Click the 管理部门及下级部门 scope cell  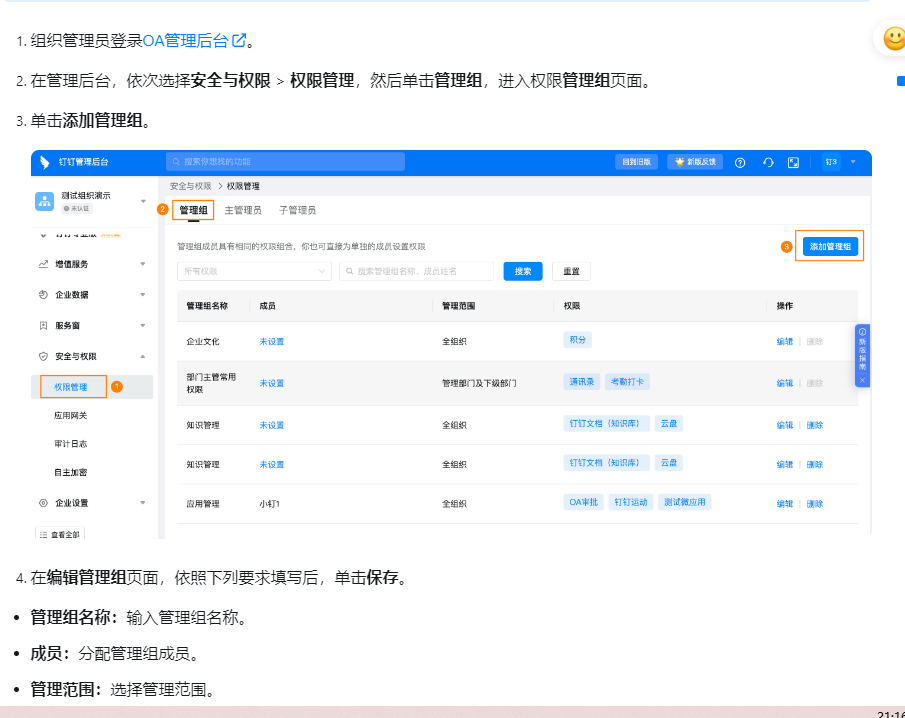click(479, 383)
